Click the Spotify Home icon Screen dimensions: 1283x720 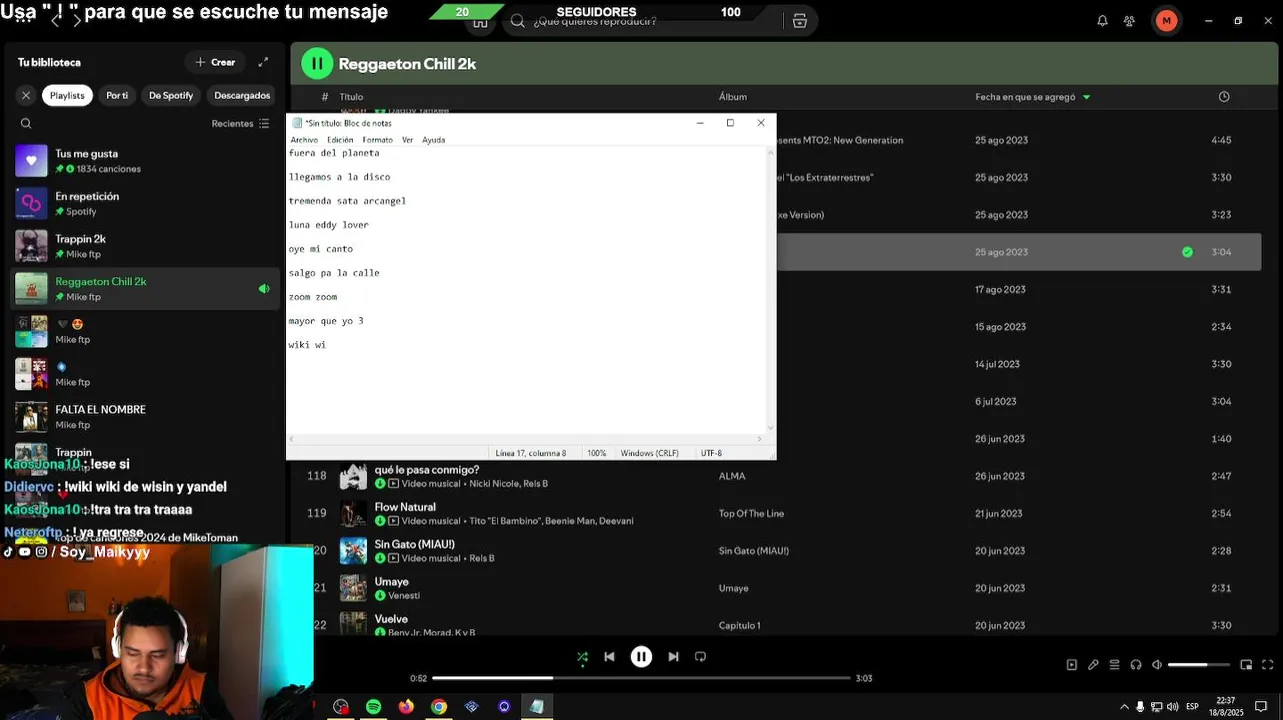[480, 21]
